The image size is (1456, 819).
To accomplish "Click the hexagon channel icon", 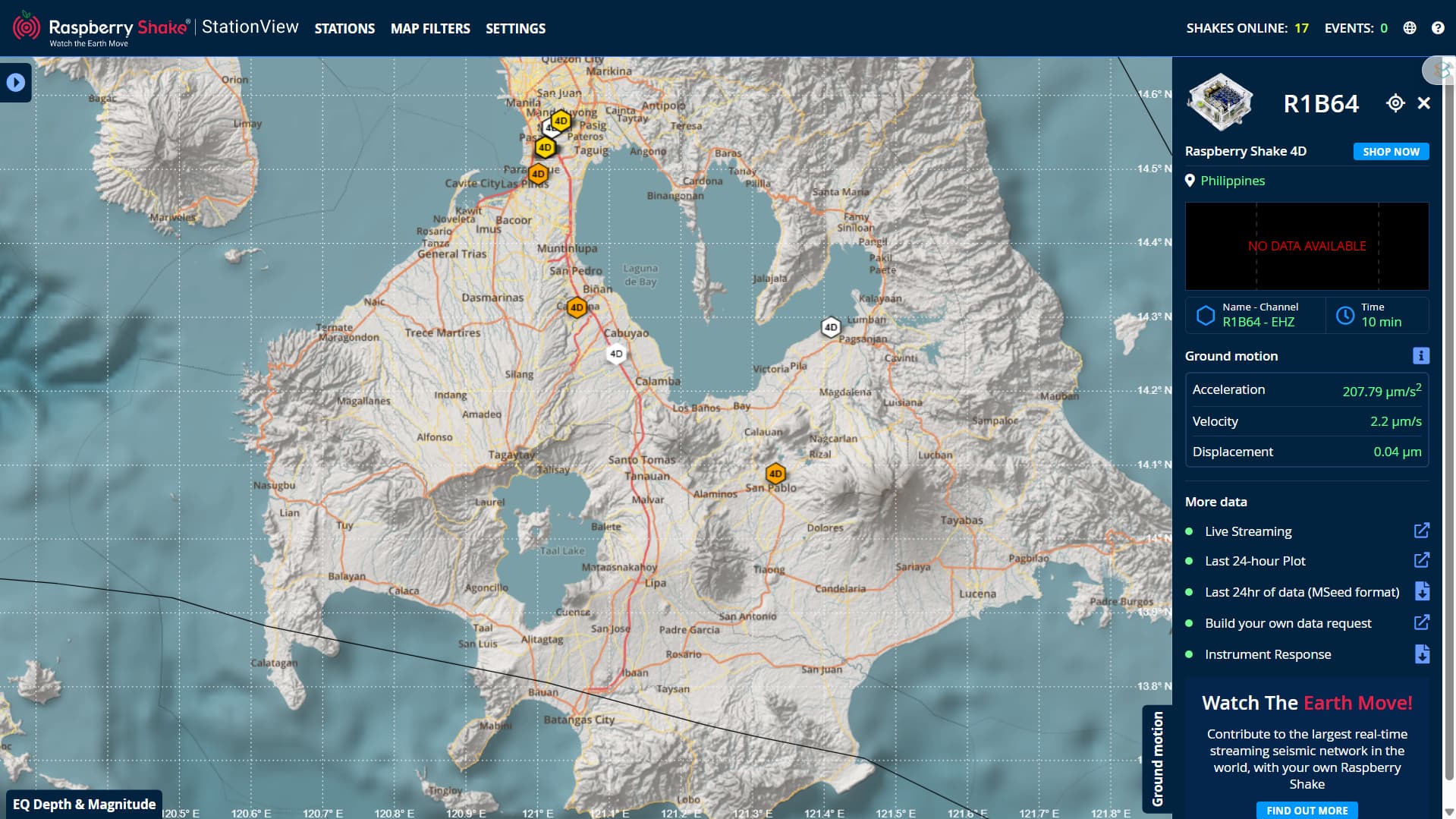I will click(1205, 315).
